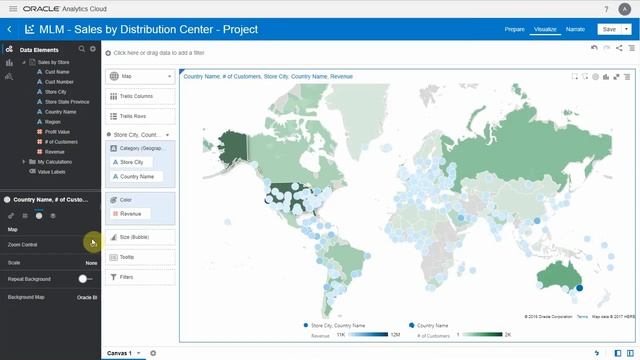Click the Trellis Rows drop target
The height and width of the screenshot is (360, 640).
point(140,116)
